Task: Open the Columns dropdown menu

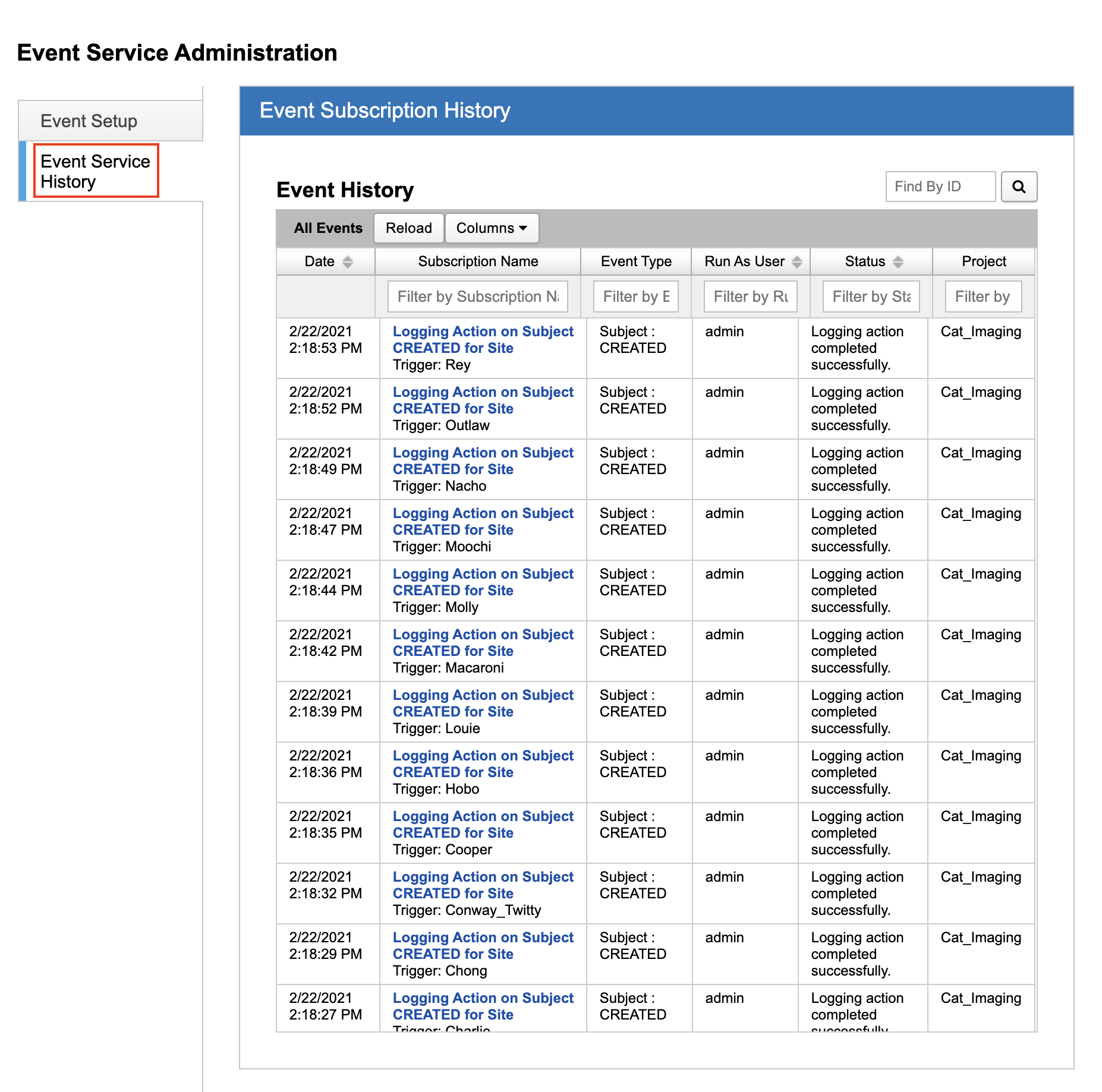Action: [x=492, y=228]
